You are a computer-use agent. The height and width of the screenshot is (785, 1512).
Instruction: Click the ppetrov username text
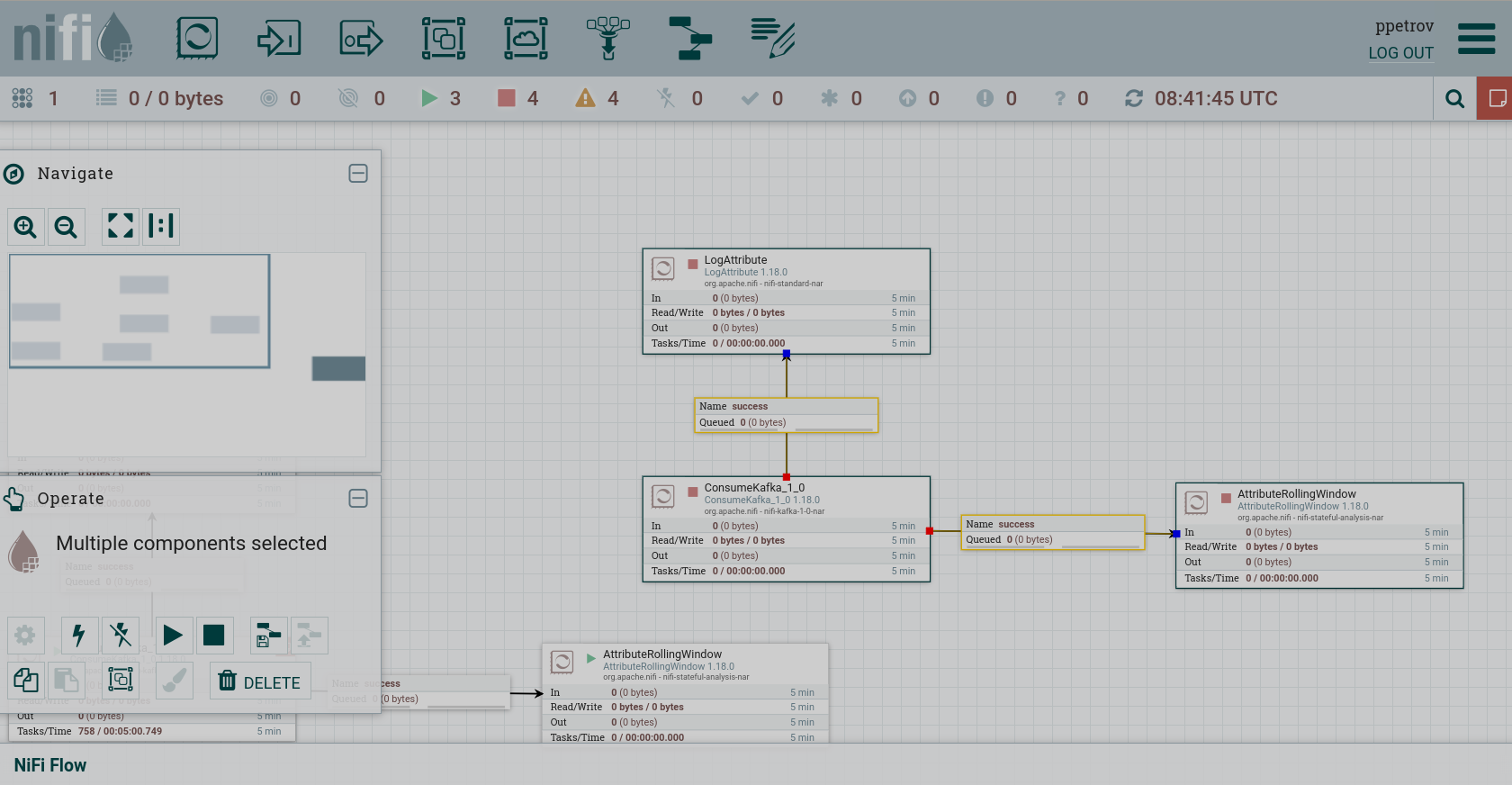coord(1404,26)
